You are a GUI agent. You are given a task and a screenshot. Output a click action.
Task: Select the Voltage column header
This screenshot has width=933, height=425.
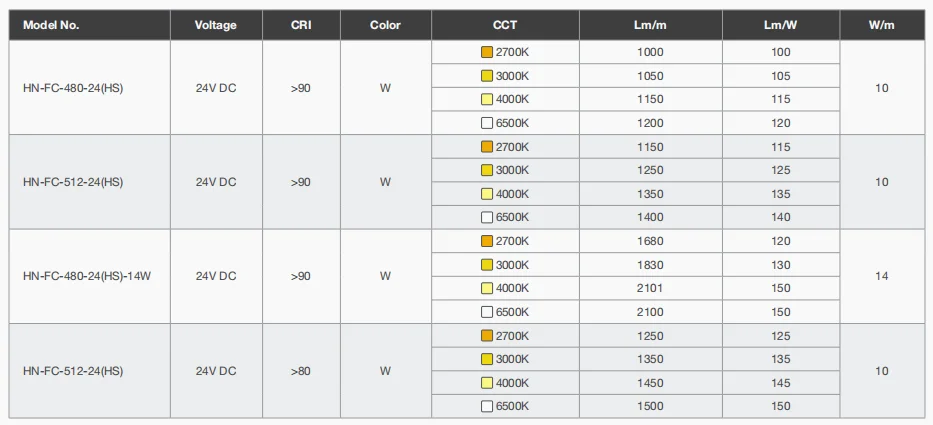(x=216, y=25)
